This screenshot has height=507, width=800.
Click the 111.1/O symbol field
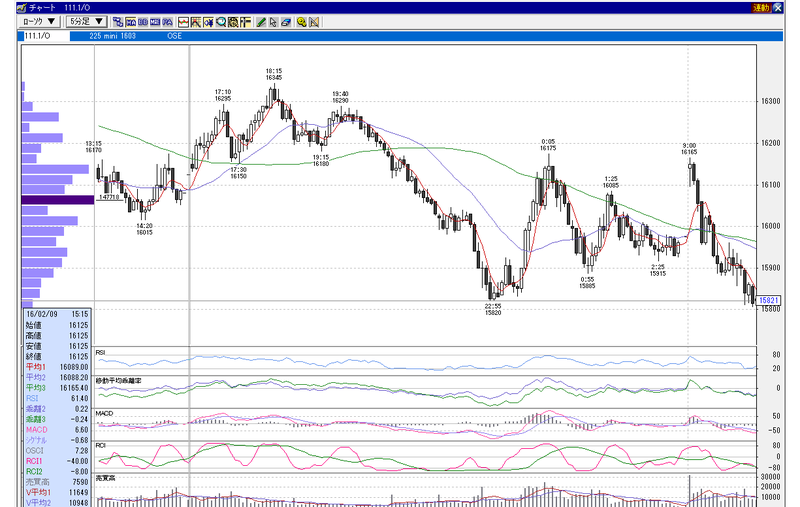38,36
